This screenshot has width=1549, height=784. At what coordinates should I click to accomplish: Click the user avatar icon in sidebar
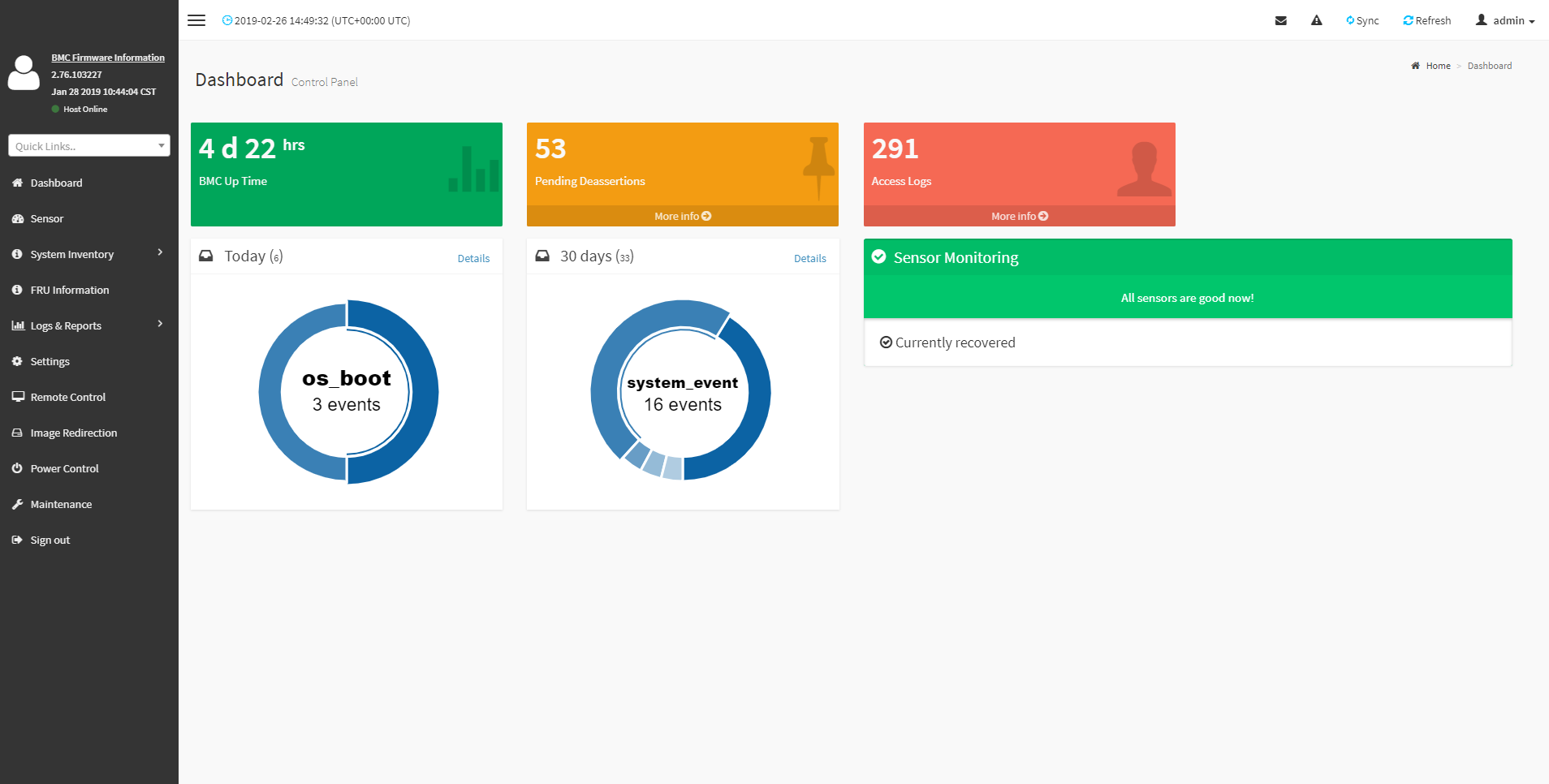[x=24, y=73]
